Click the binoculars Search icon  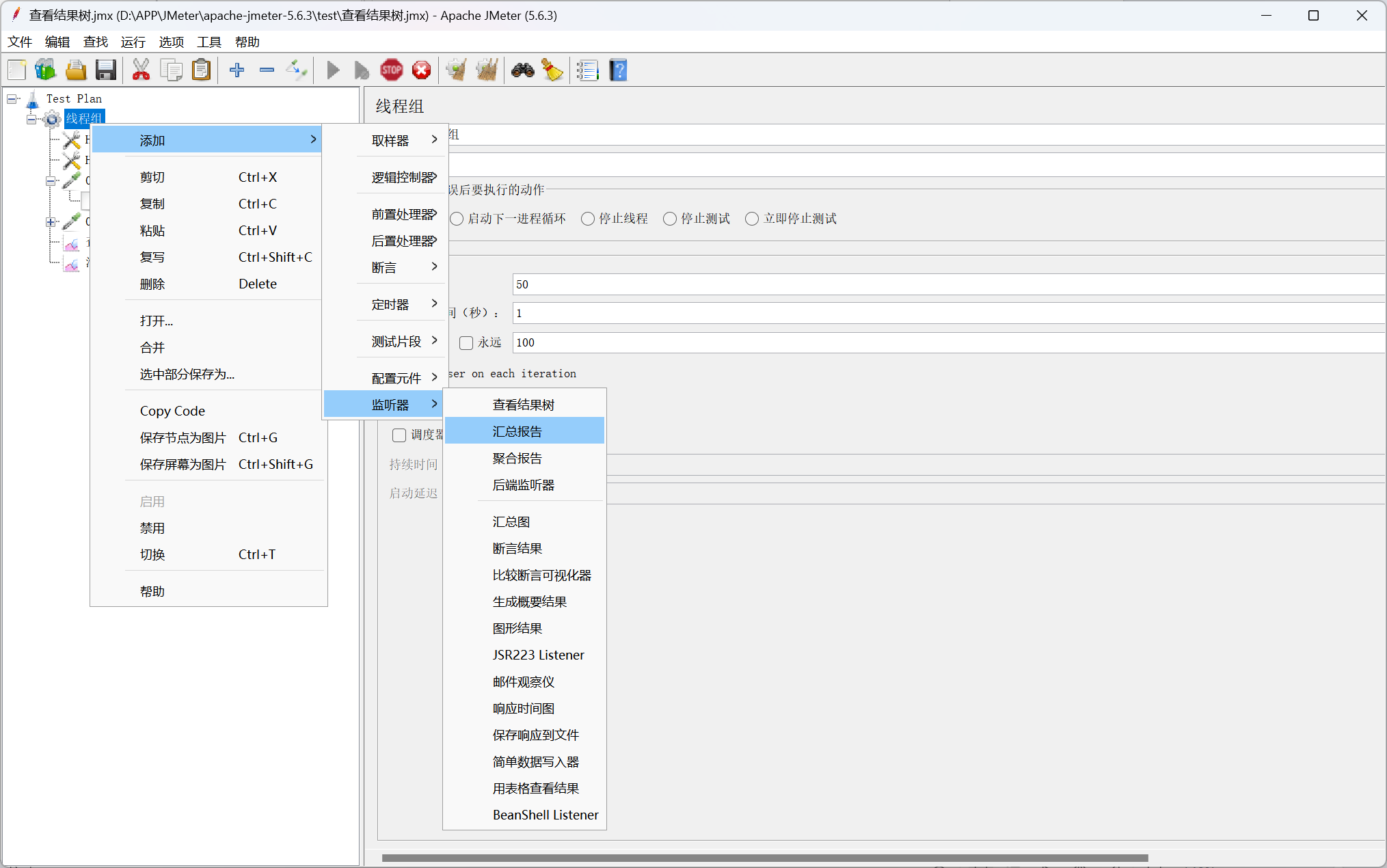(523, 70)
